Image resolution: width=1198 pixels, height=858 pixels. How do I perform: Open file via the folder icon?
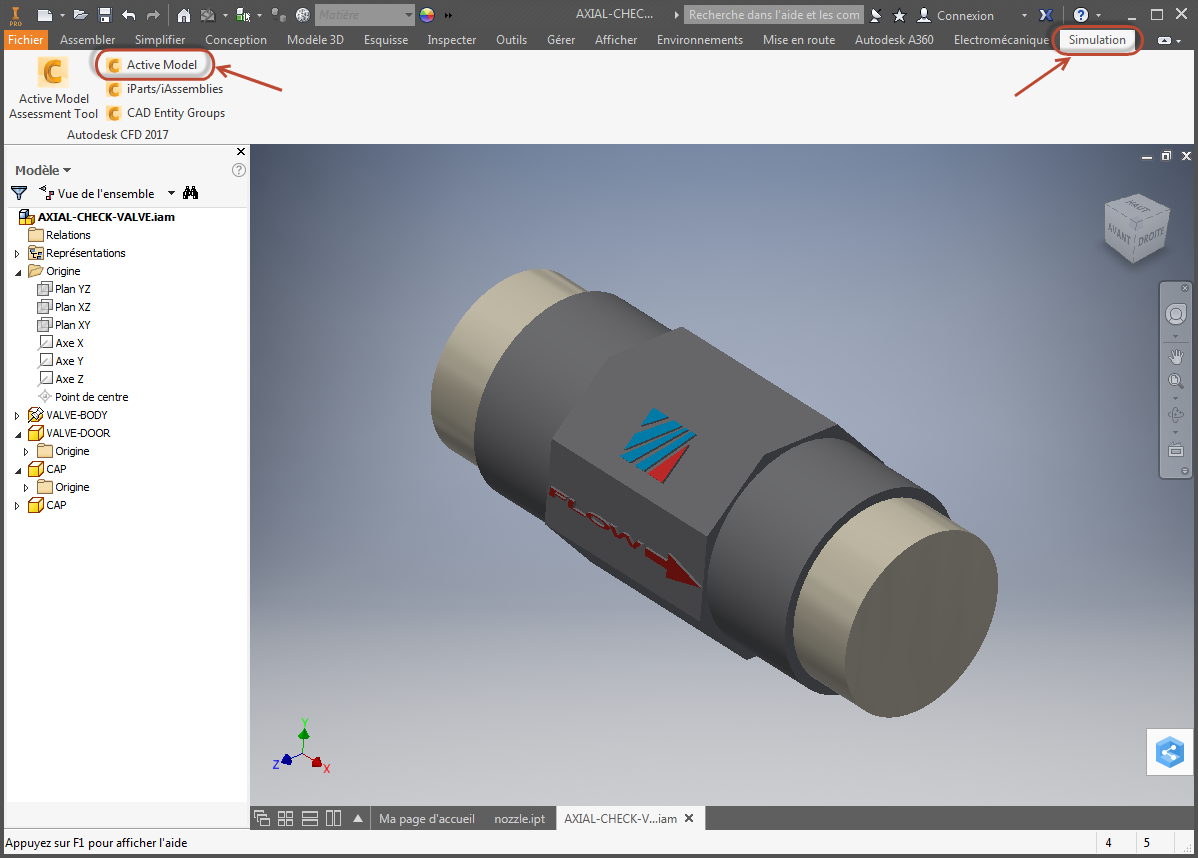(x=80, y=15)
